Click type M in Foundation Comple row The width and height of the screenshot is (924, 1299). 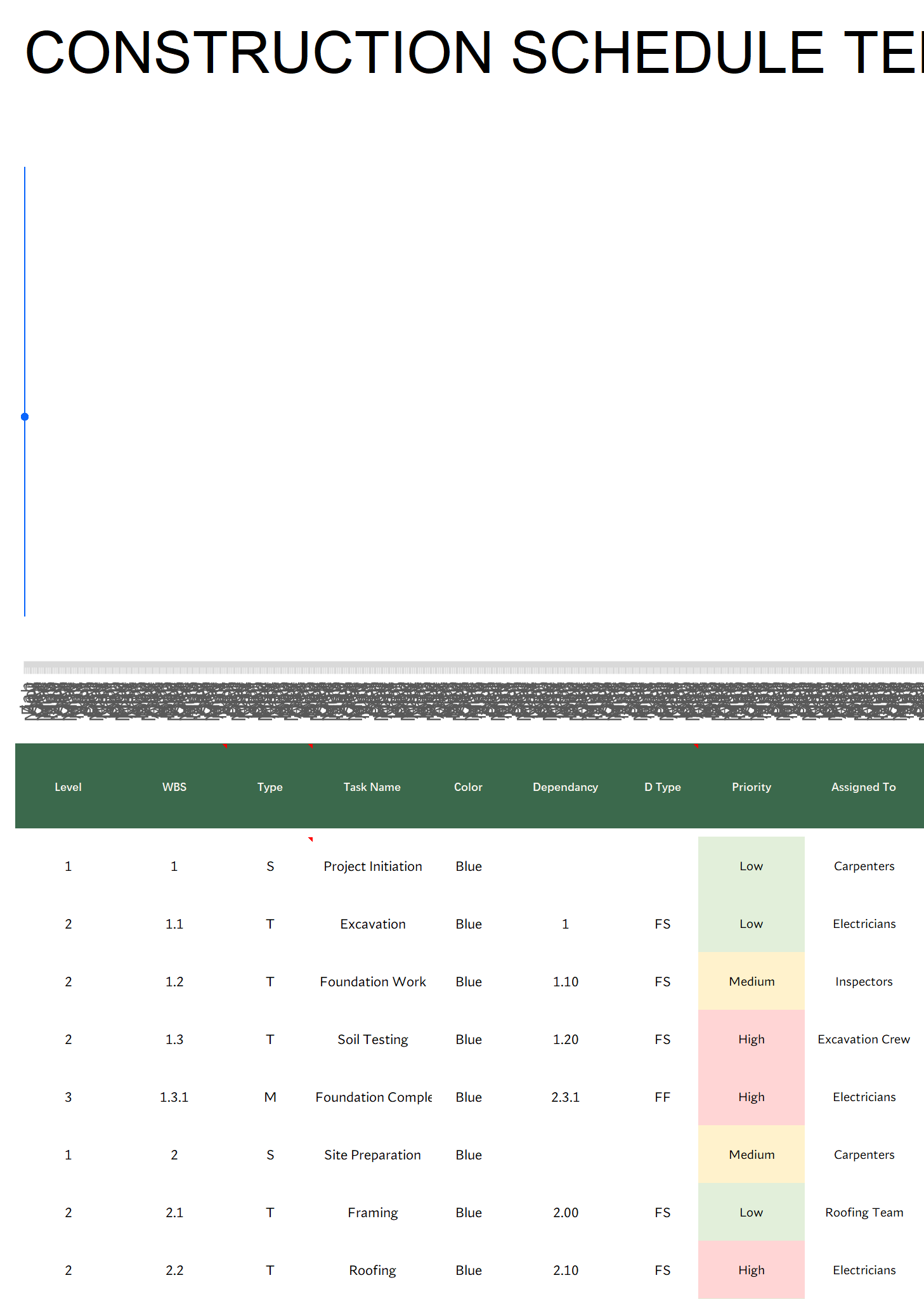(x=270, y=1097)
